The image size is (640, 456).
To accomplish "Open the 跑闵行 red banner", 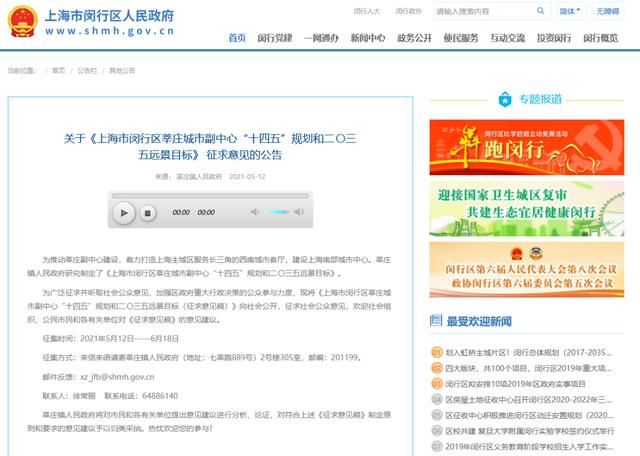I will click(x=527, y=147).
